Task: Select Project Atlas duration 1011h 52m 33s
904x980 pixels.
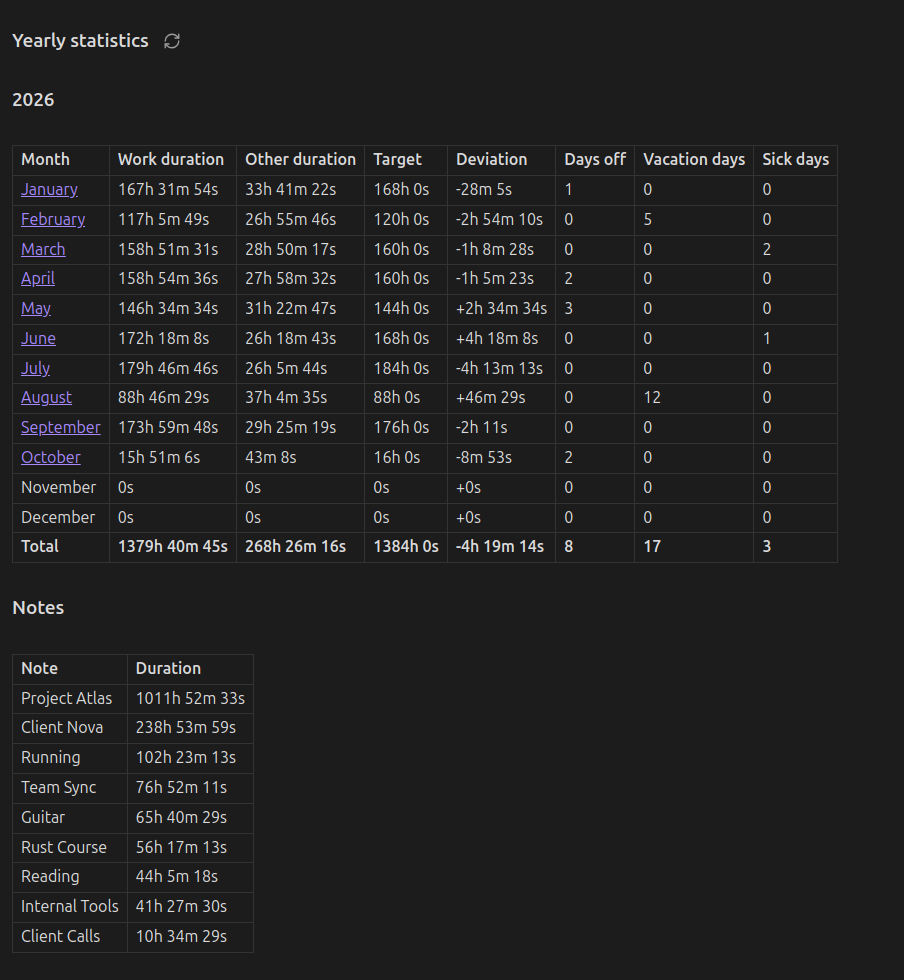Action: [190, 699]
